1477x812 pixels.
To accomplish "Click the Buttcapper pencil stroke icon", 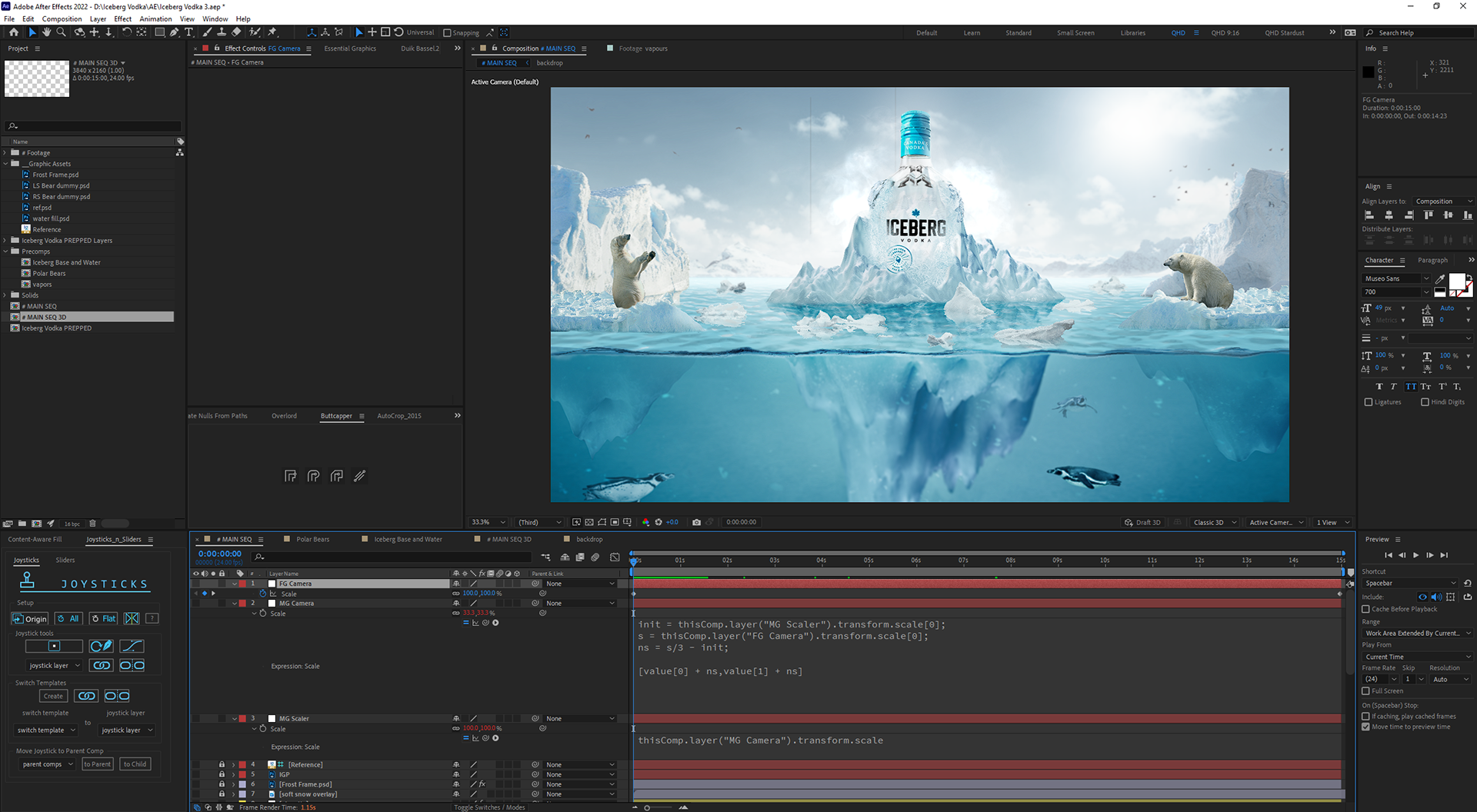I will click(359, 476).
